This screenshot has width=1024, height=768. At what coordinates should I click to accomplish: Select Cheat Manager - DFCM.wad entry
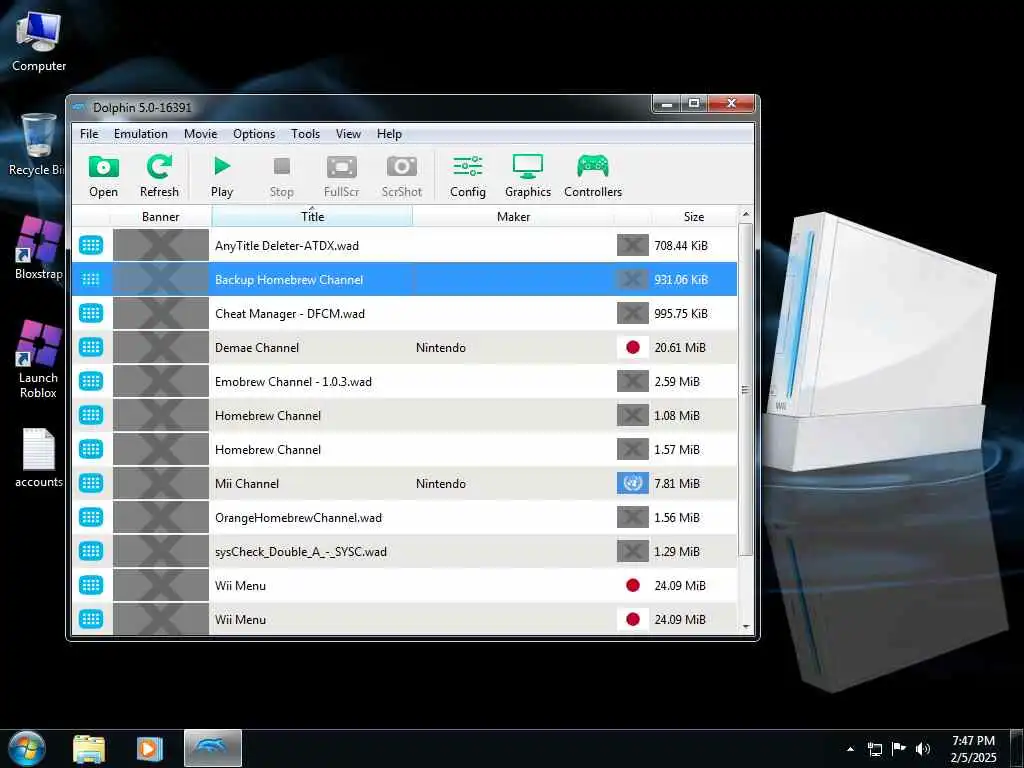(x=404, y=313)
